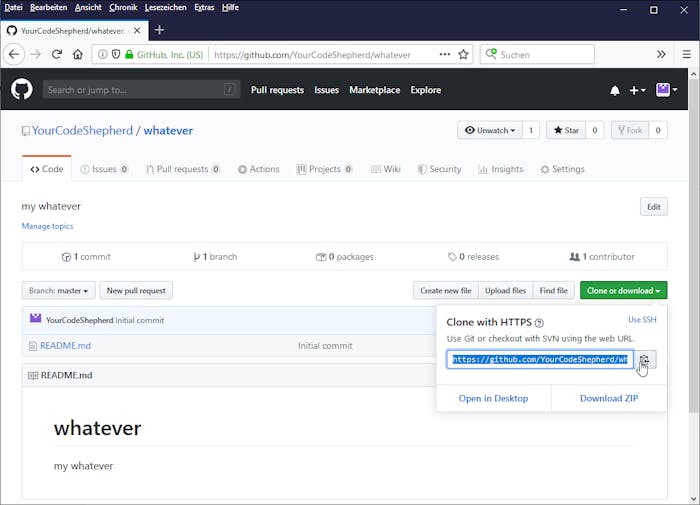Show site information icon in address bar
The image size is (700, 505).
(x=102, y=54)
